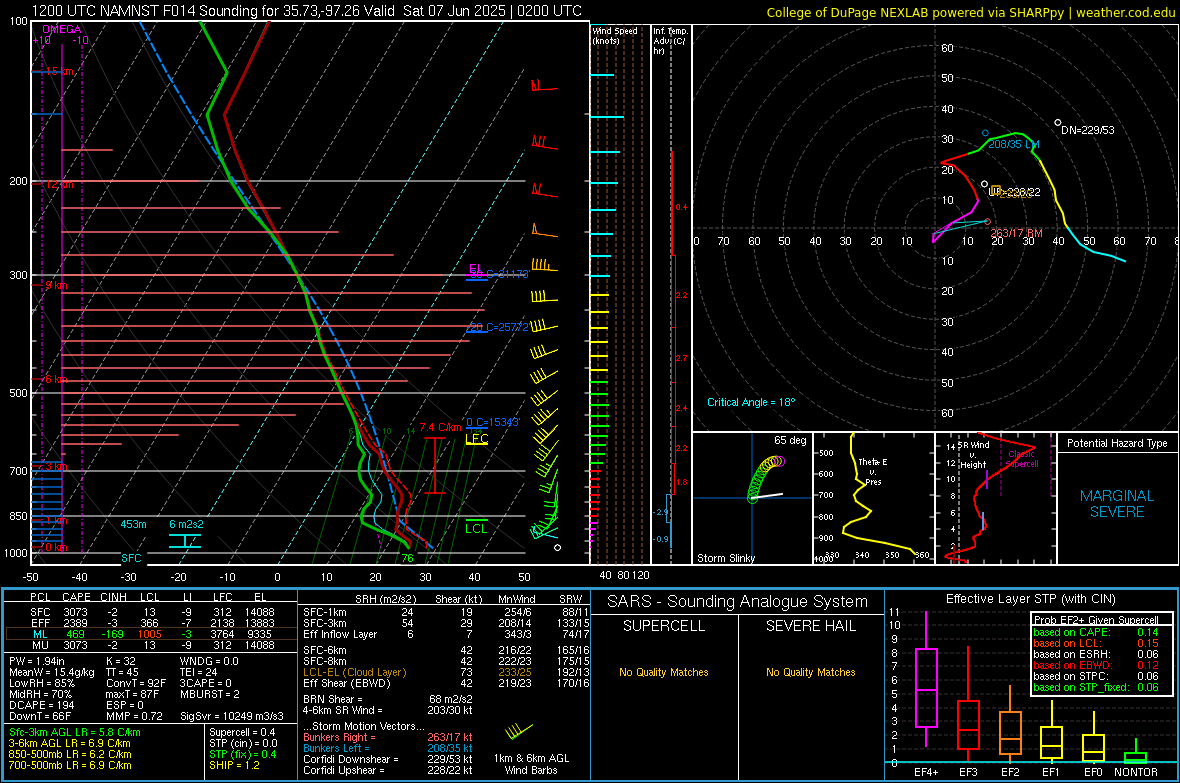Click the EF2 axis label

(1010, 772)
